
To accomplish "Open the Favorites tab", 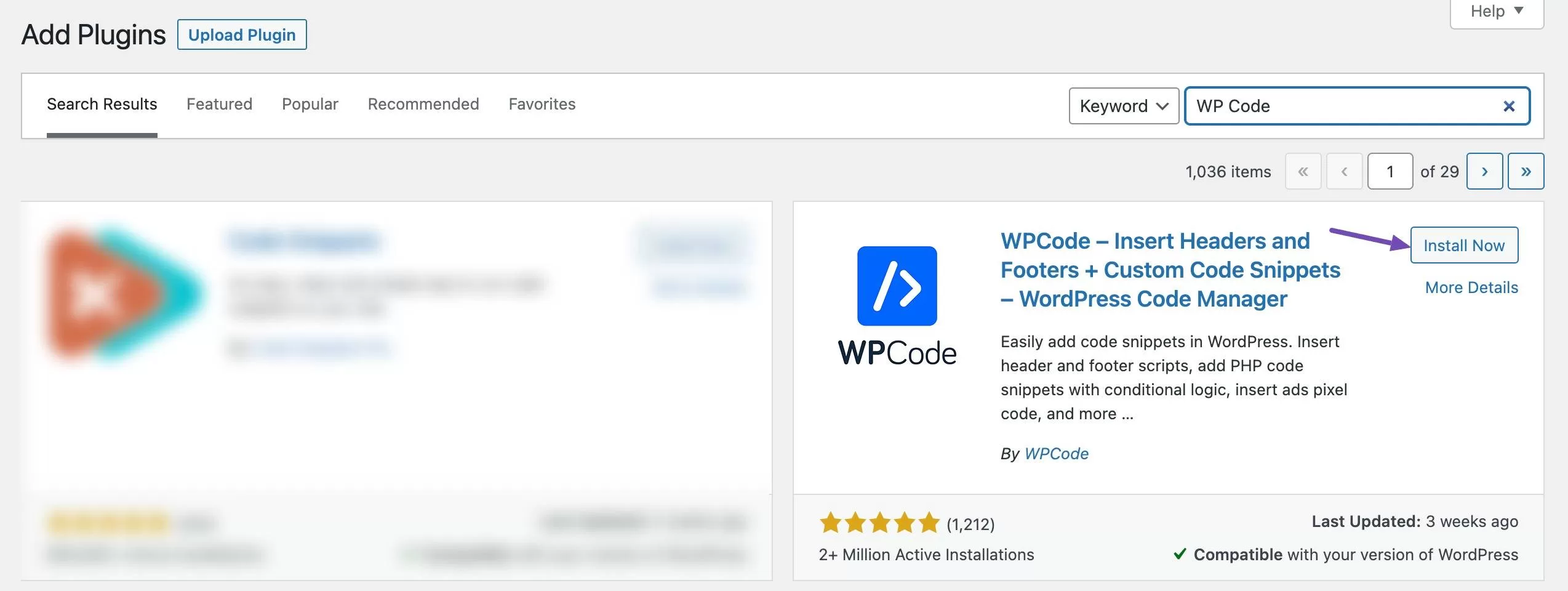I will coord(542,104).
